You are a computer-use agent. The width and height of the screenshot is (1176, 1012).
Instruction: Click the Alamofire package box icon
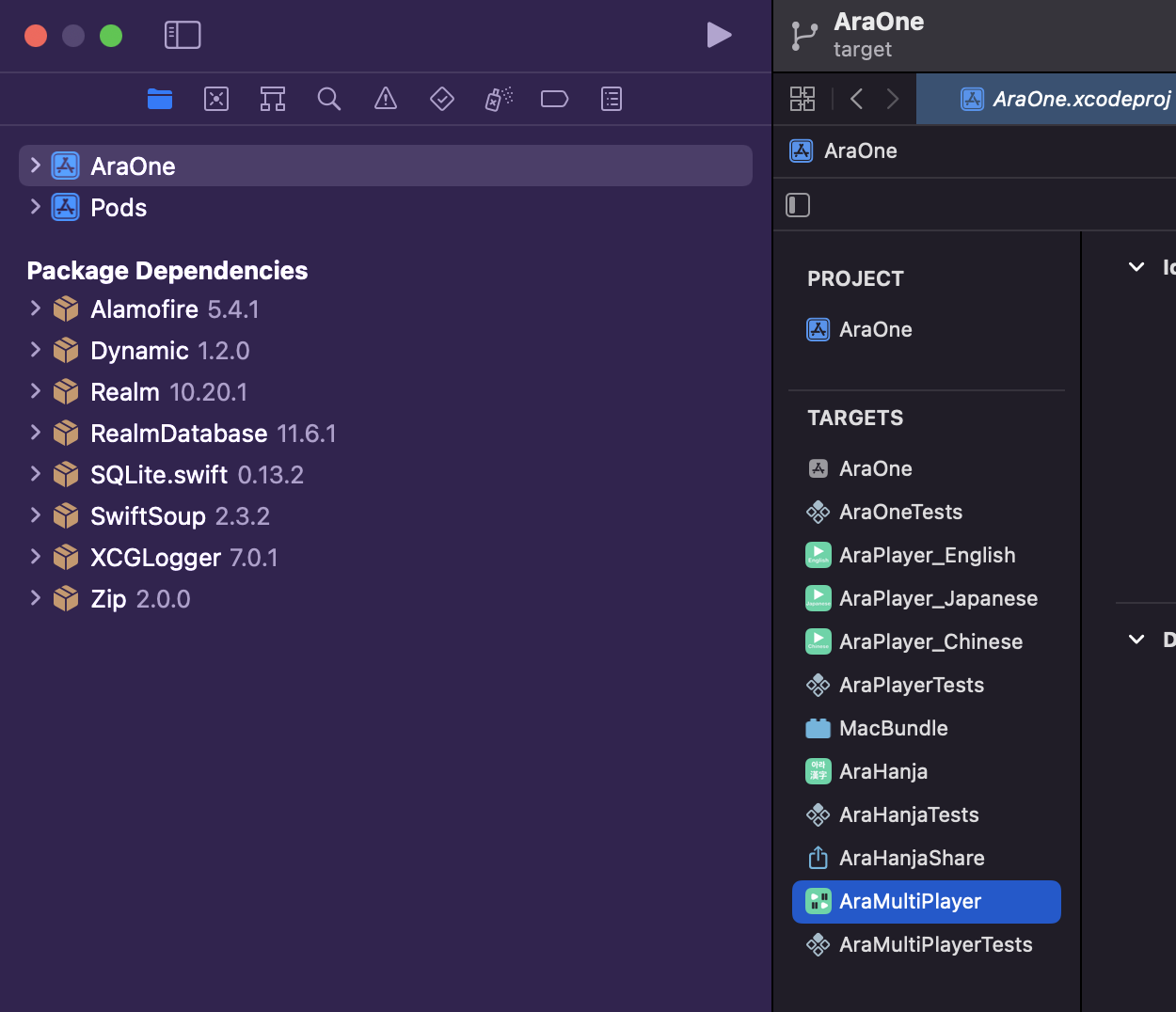pyautogui.click(x=66, y=308)
